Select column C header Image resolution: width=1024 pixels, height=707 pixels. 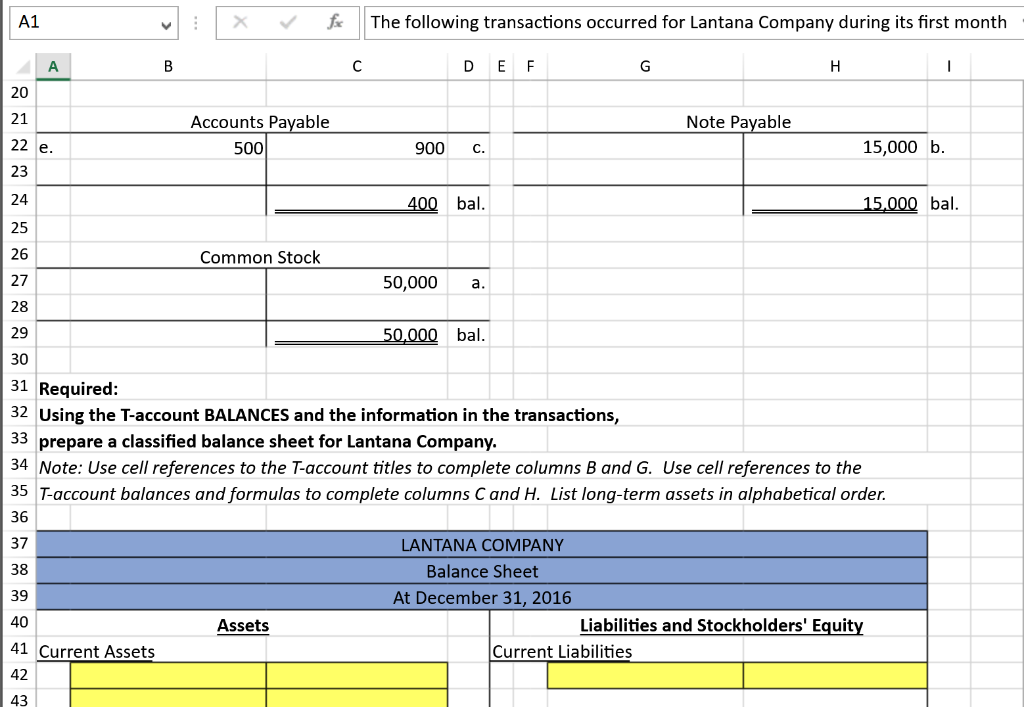point(357,67)
